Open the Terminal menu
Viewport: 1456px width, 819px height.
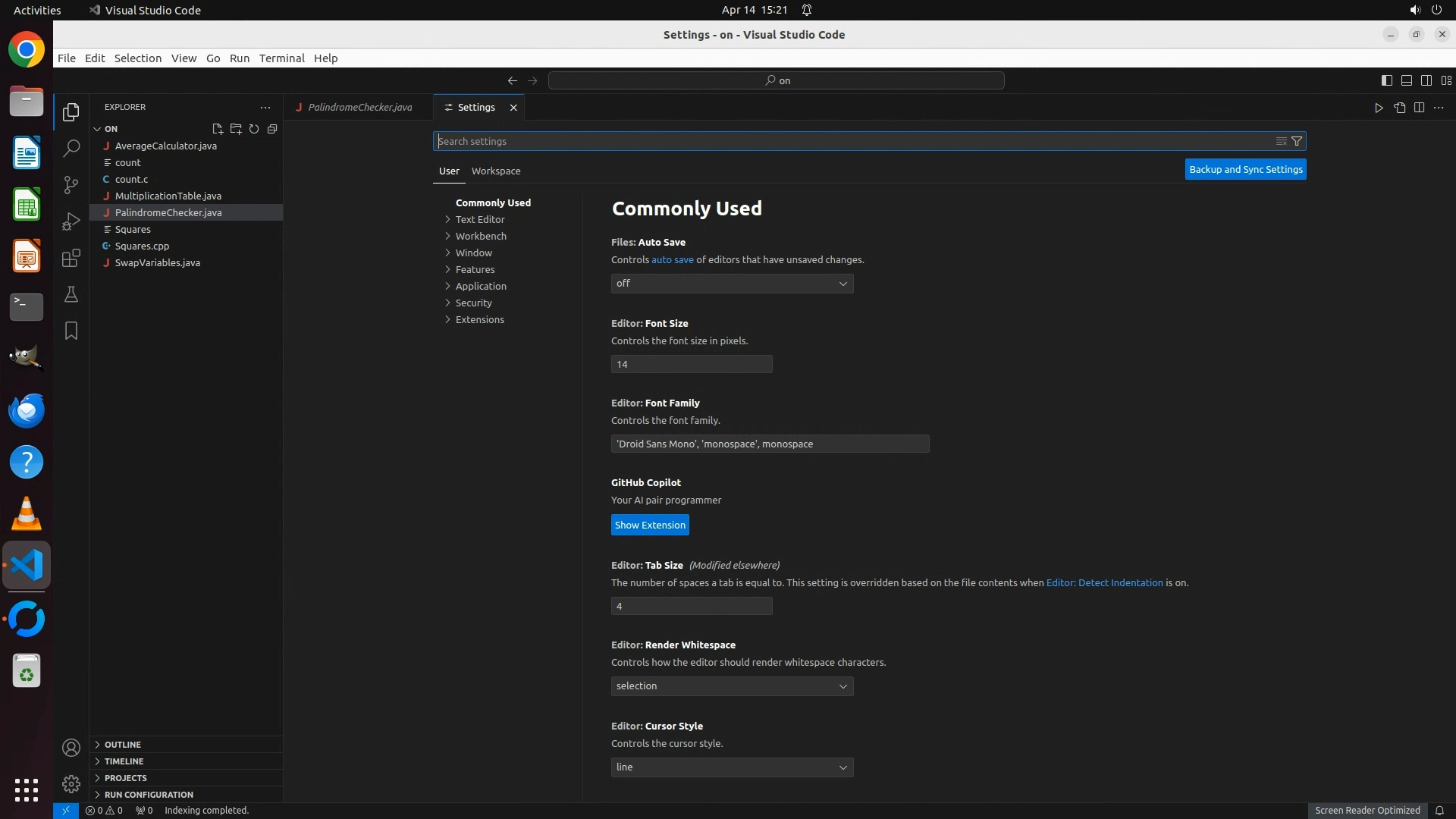(x=281, y=58)
